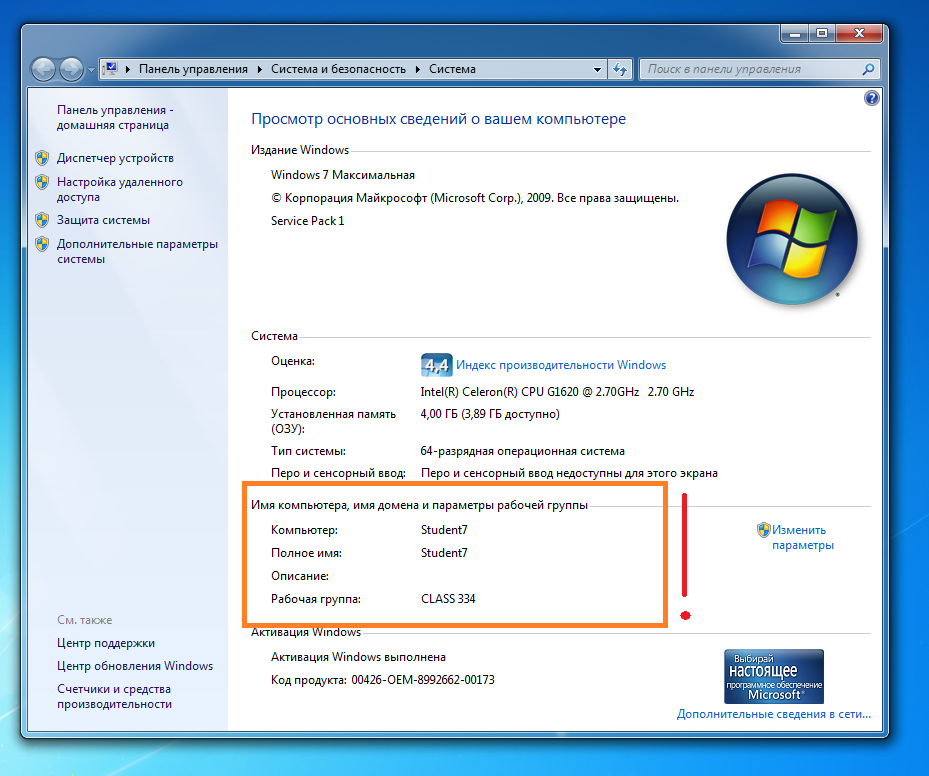Click inside the control panel search field
This screenshot has width=929, height=776.
click(x=755, y=69)
